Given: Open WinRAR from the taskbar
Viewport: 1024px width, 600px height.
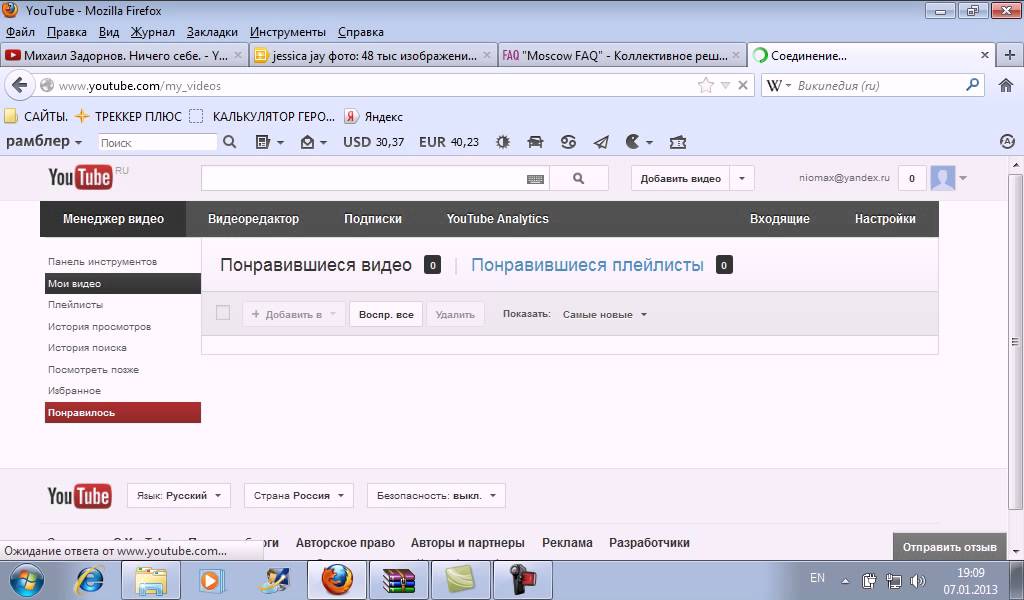Looking at the screenshot, I should (x=399, y=579).
